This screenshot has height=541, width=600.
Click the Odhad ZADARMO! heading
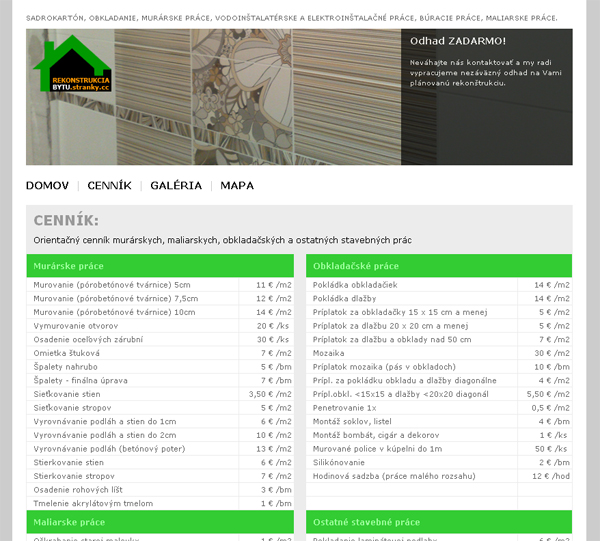(458, 41)
